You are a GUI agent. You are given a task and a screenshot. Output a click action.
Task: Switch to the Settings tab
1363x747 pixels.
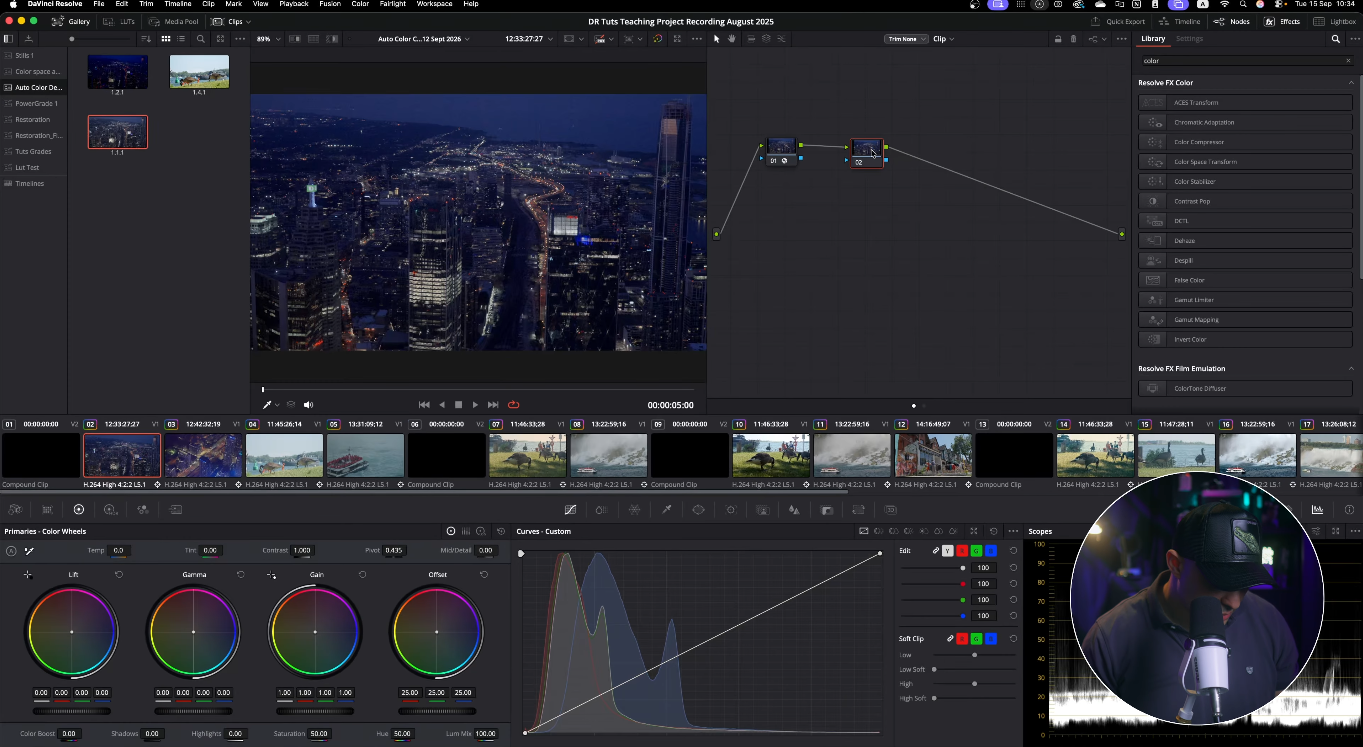coord(1189,39)
